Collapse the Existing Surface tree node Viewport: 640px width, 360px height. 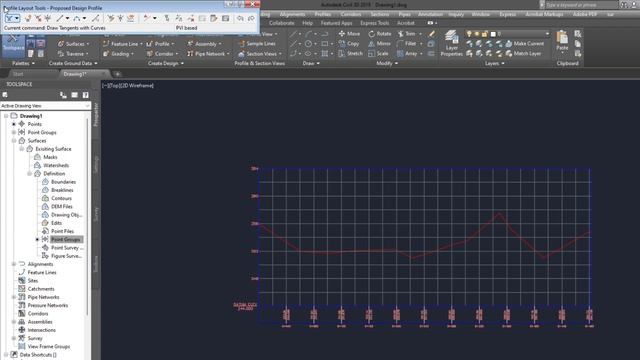[x=22, y=149]
